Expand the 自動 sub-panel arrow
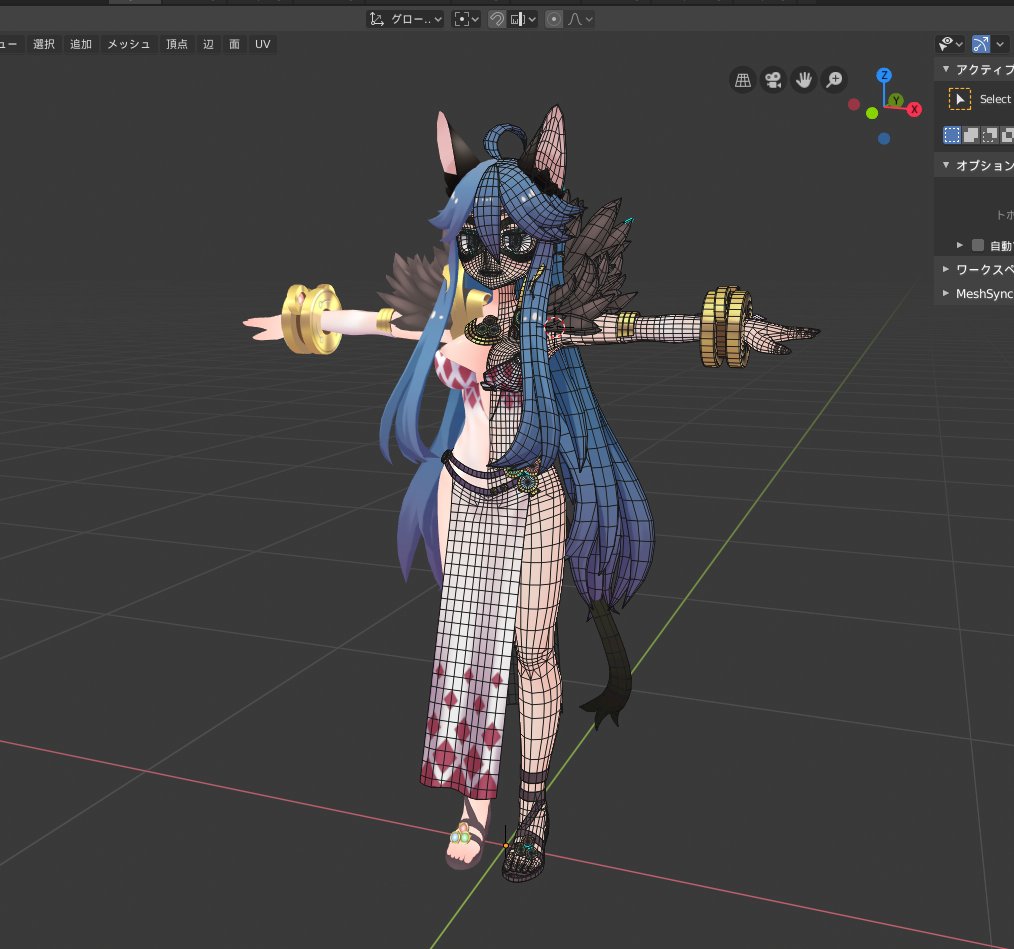1014x949 pixels. pos(960,245)
